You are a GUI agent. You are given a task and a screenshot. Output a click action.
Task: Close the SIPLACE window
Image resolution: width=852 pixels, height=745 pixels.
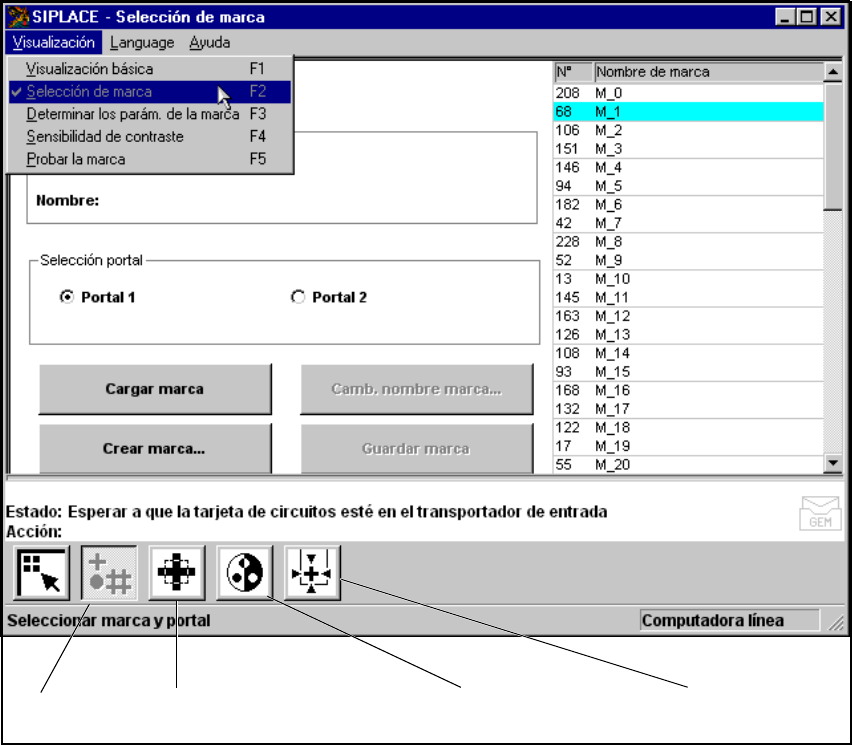[831, 17]
